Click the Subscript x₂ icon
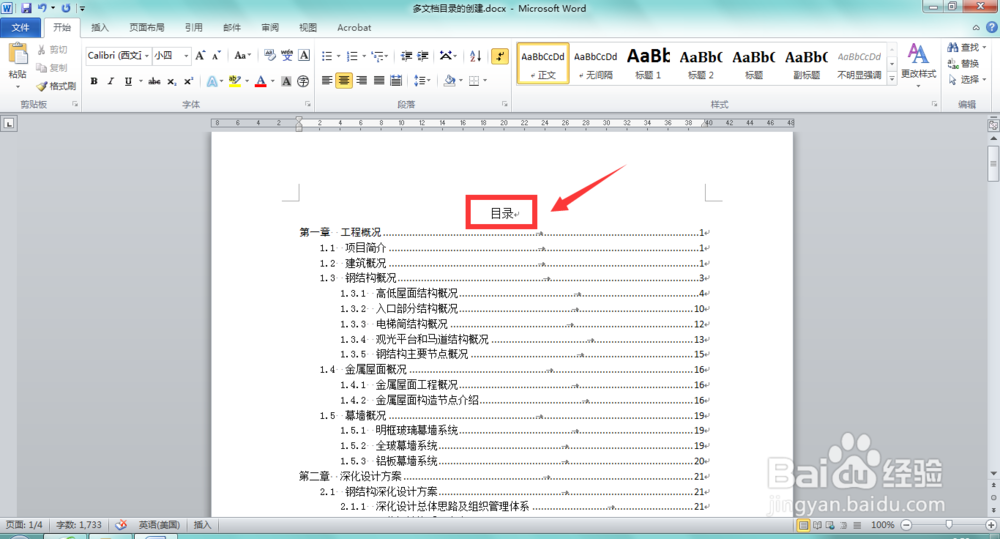This screenshot has height=539, width=1000. point(172,81)
